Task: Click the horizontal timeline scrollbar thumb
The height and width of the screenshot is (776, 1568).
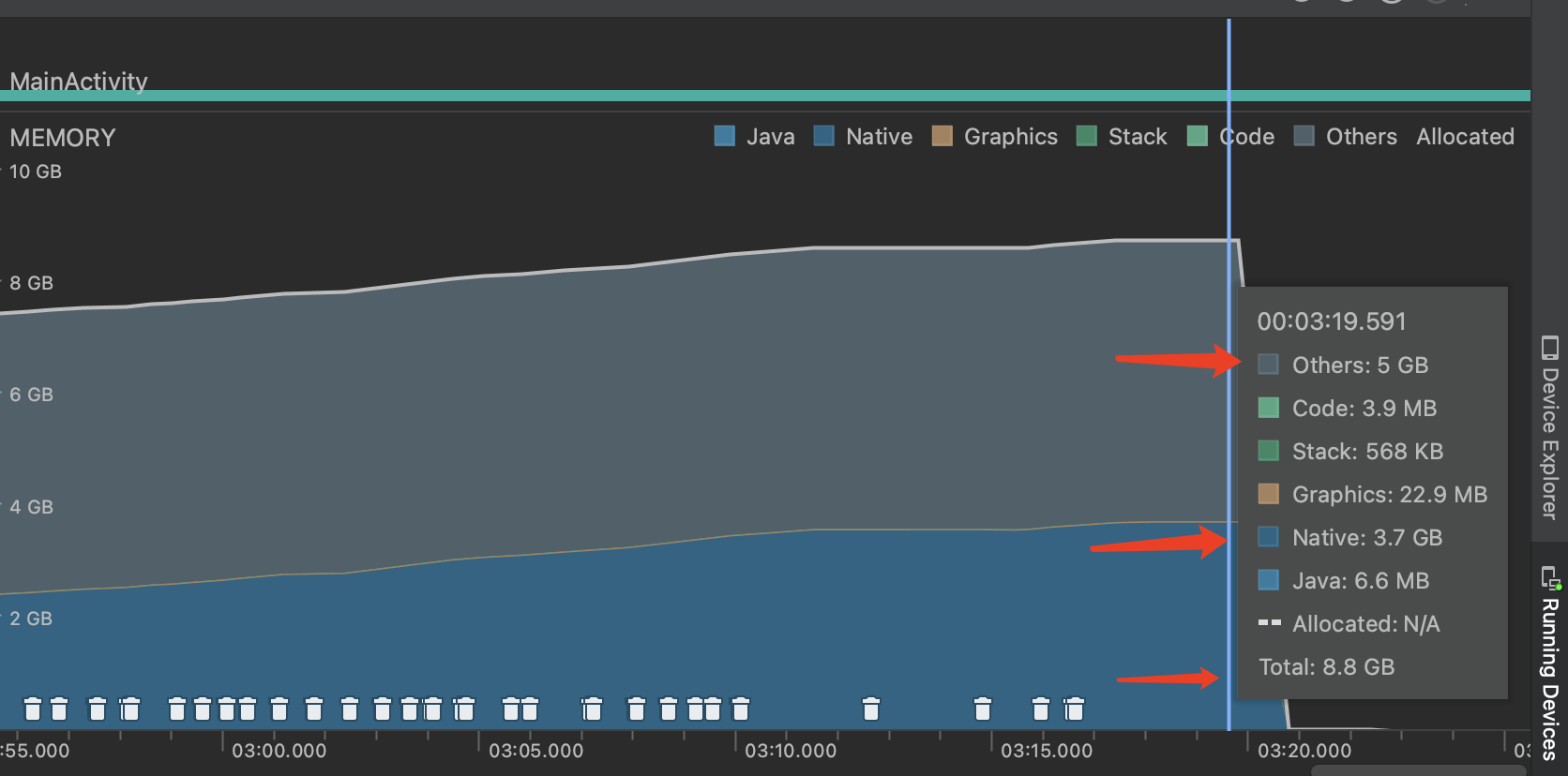Action: [1419, 770]
